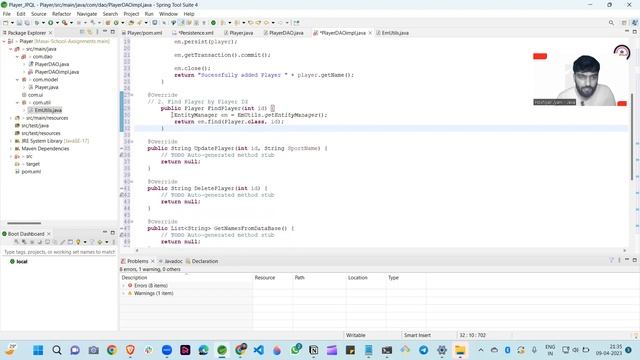Switch to Player/pom.xml editor tab

click(142, 33)
